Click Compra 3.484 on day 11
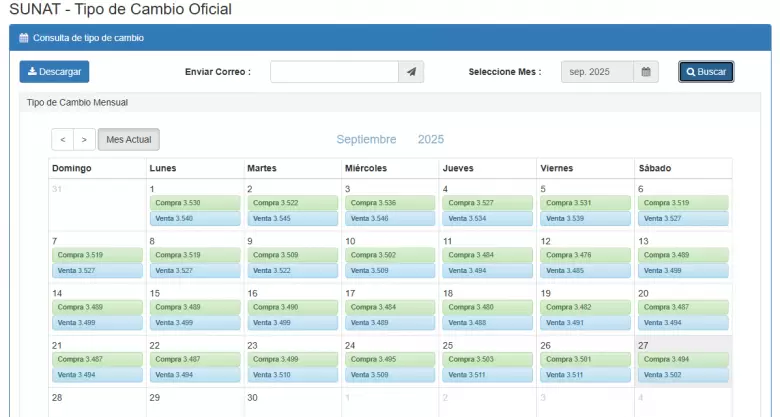The image size is (780, 417). click(488, 255)
